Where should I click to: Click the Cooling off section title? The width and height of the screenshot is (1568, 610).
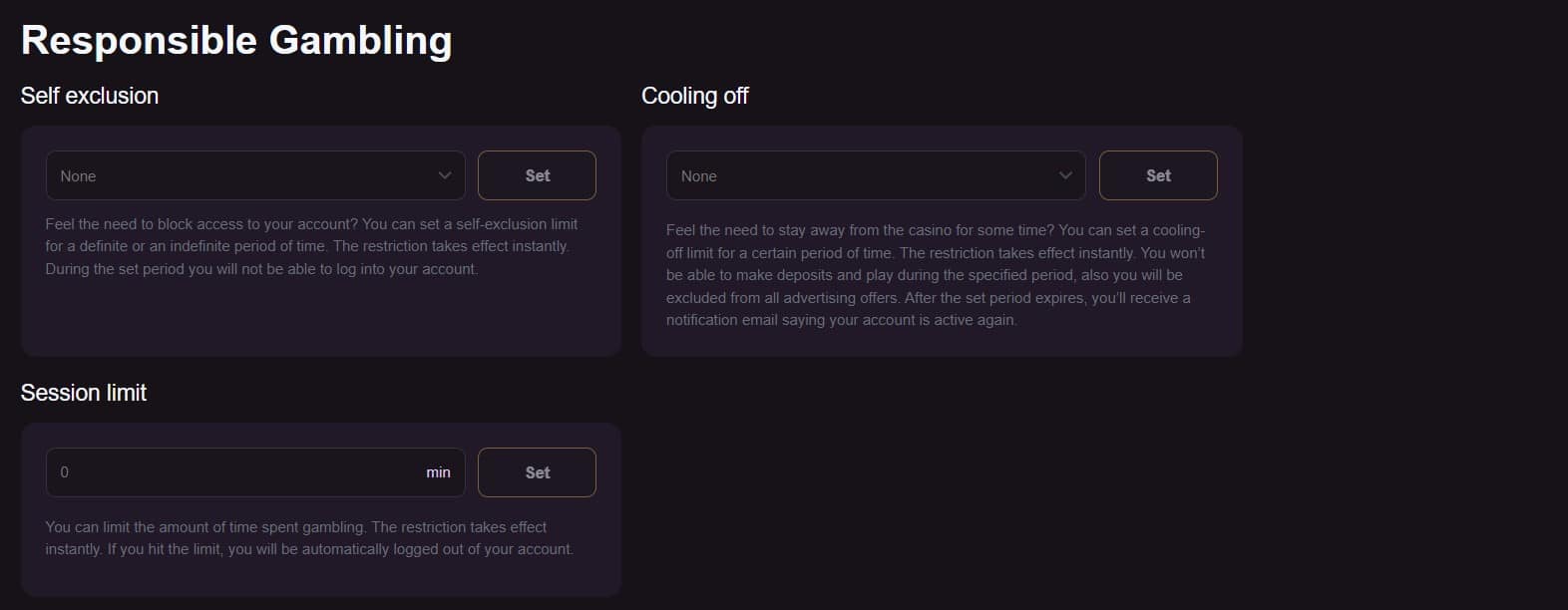tap(694, 96)
